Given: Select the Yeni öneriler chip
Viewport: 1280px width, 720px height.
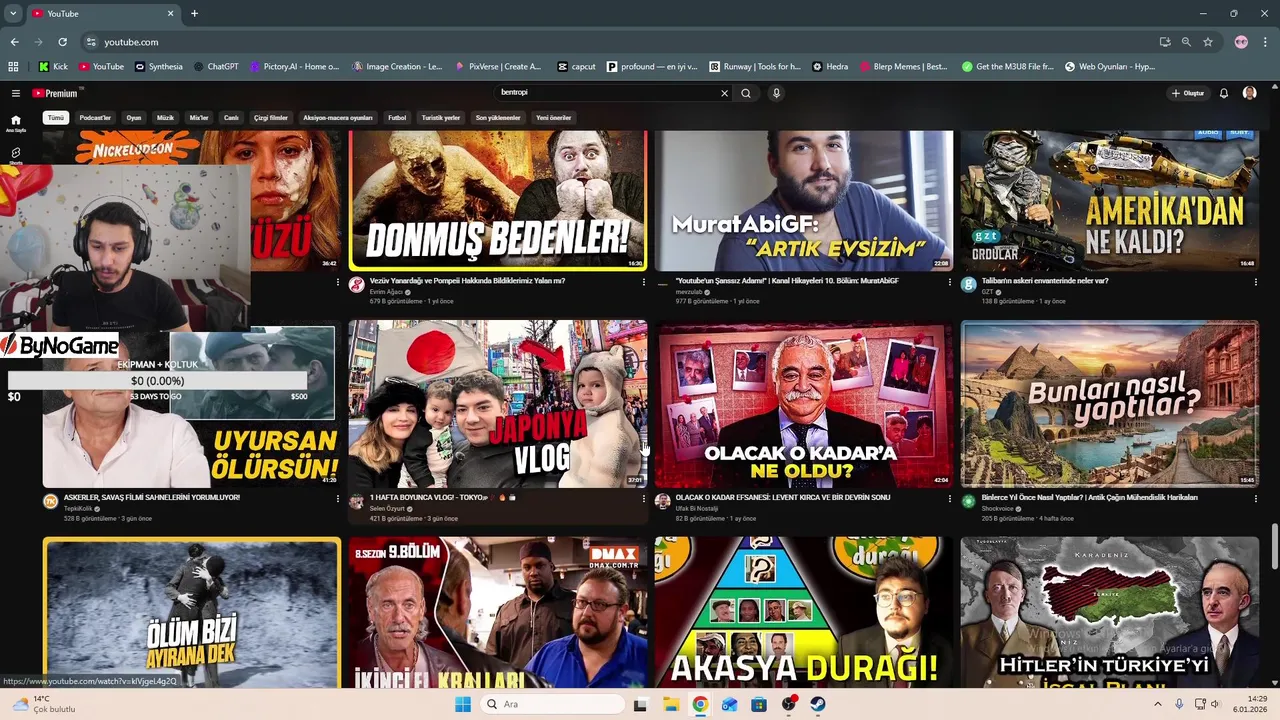Looking at the screenshot, I should coord(553,118).
